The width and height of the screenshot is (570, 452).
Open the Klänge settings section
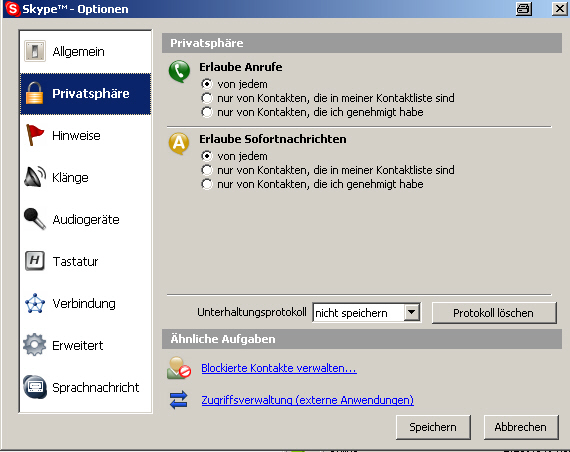tap(85, 177)
